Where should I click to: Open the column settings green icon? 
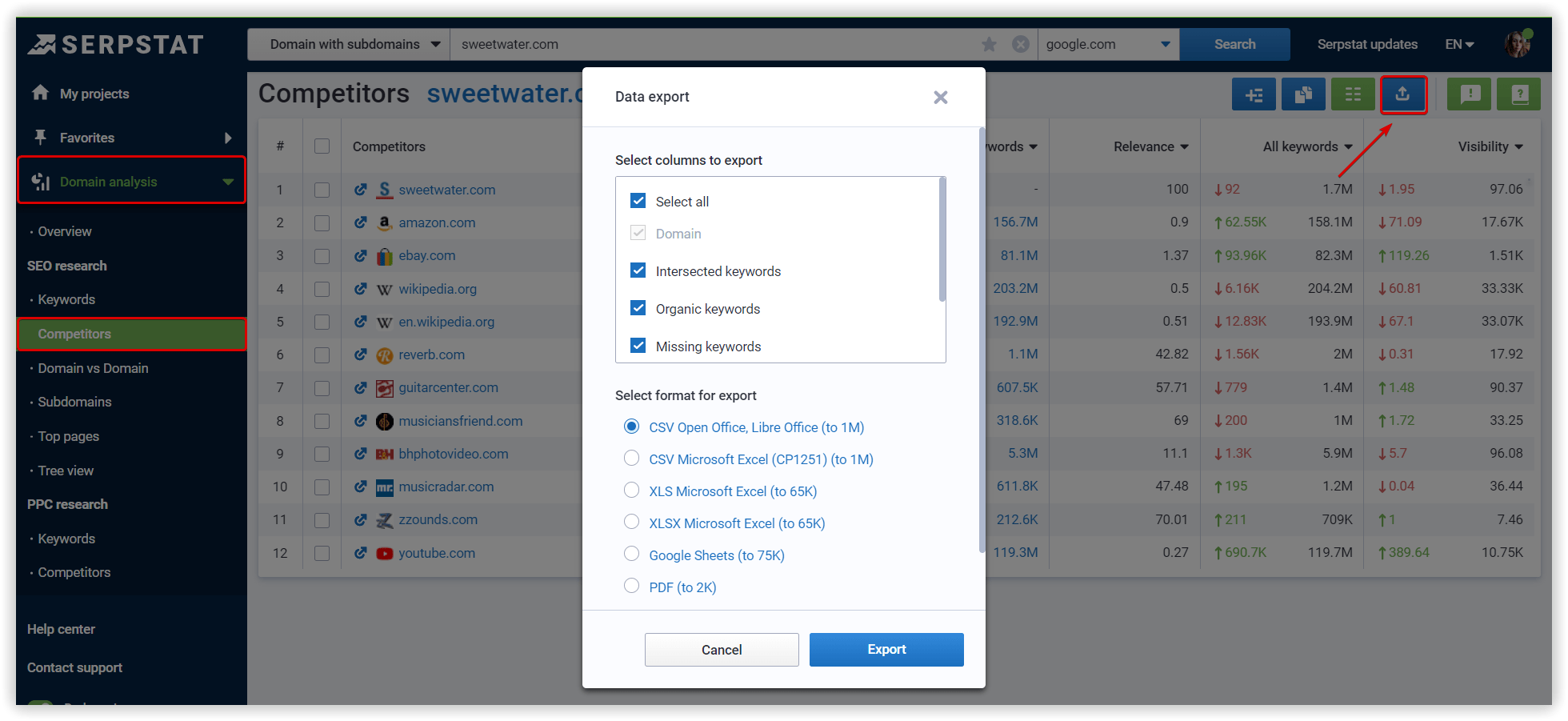pos(1353,94)
